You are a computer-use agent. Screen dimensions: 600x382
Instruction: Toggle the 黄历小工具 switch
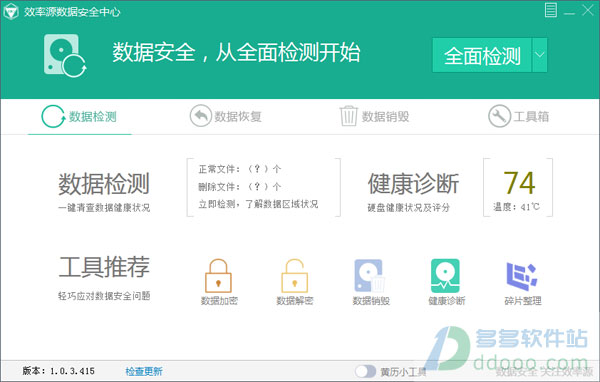365,371
